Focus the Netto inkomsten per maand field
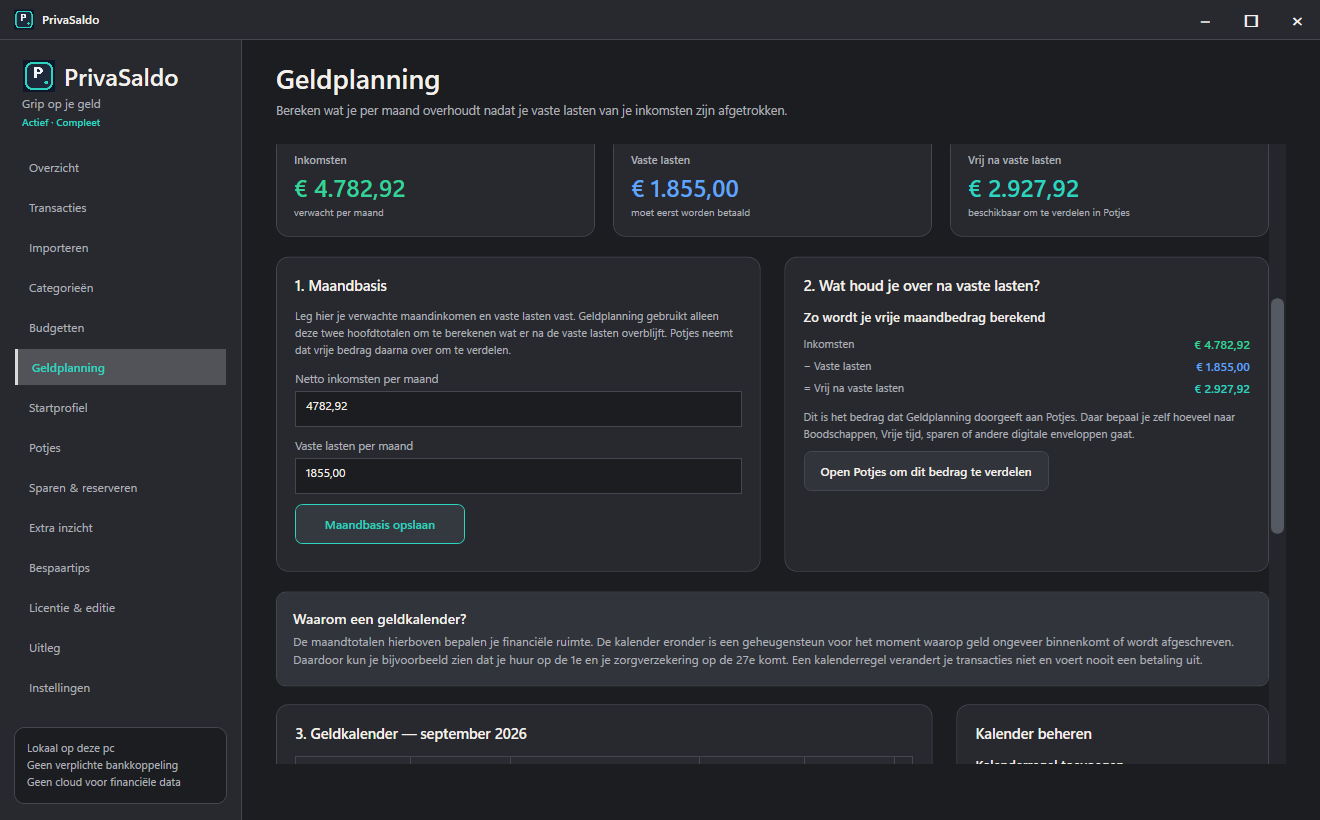Viewport: 1320px width, 820px height. tap(518, 409)
